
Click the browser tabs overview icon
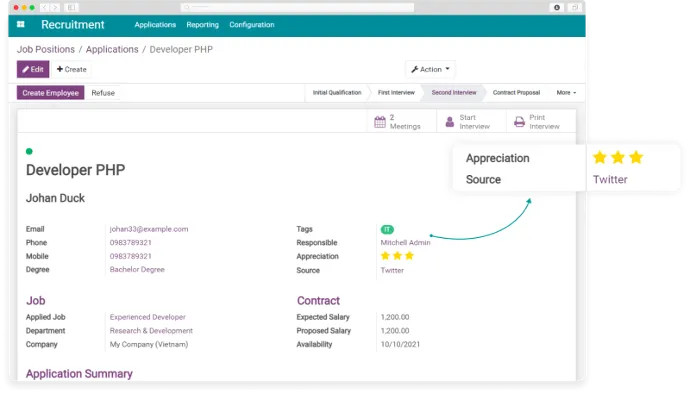click(x=574, y=7)
